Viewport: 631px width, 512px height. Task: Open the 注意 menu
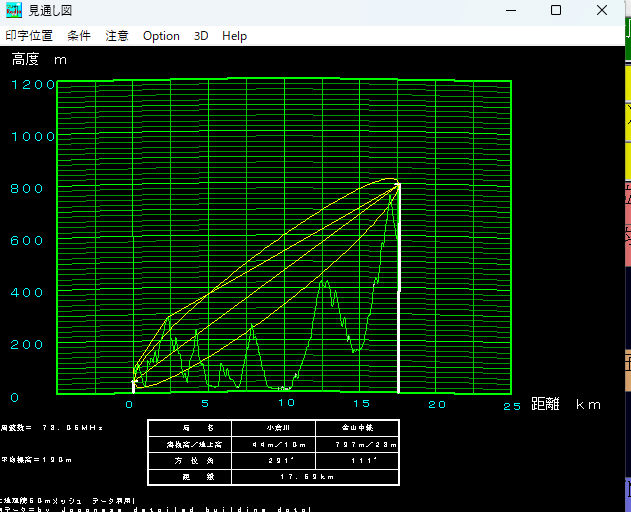(117, 36)
